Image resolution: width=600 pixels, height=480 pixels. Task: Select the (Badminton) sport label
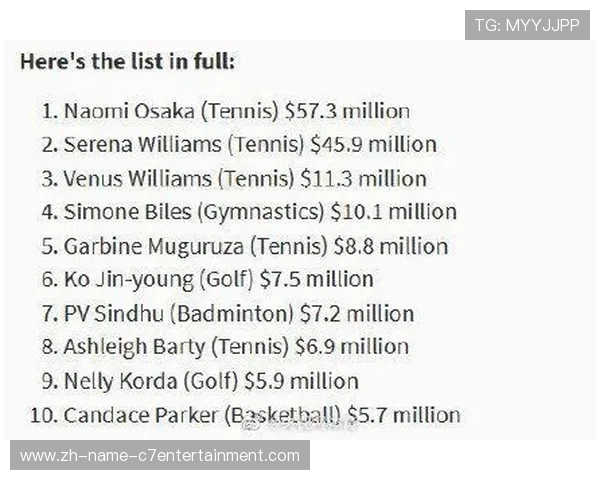(x=232, y=313)
